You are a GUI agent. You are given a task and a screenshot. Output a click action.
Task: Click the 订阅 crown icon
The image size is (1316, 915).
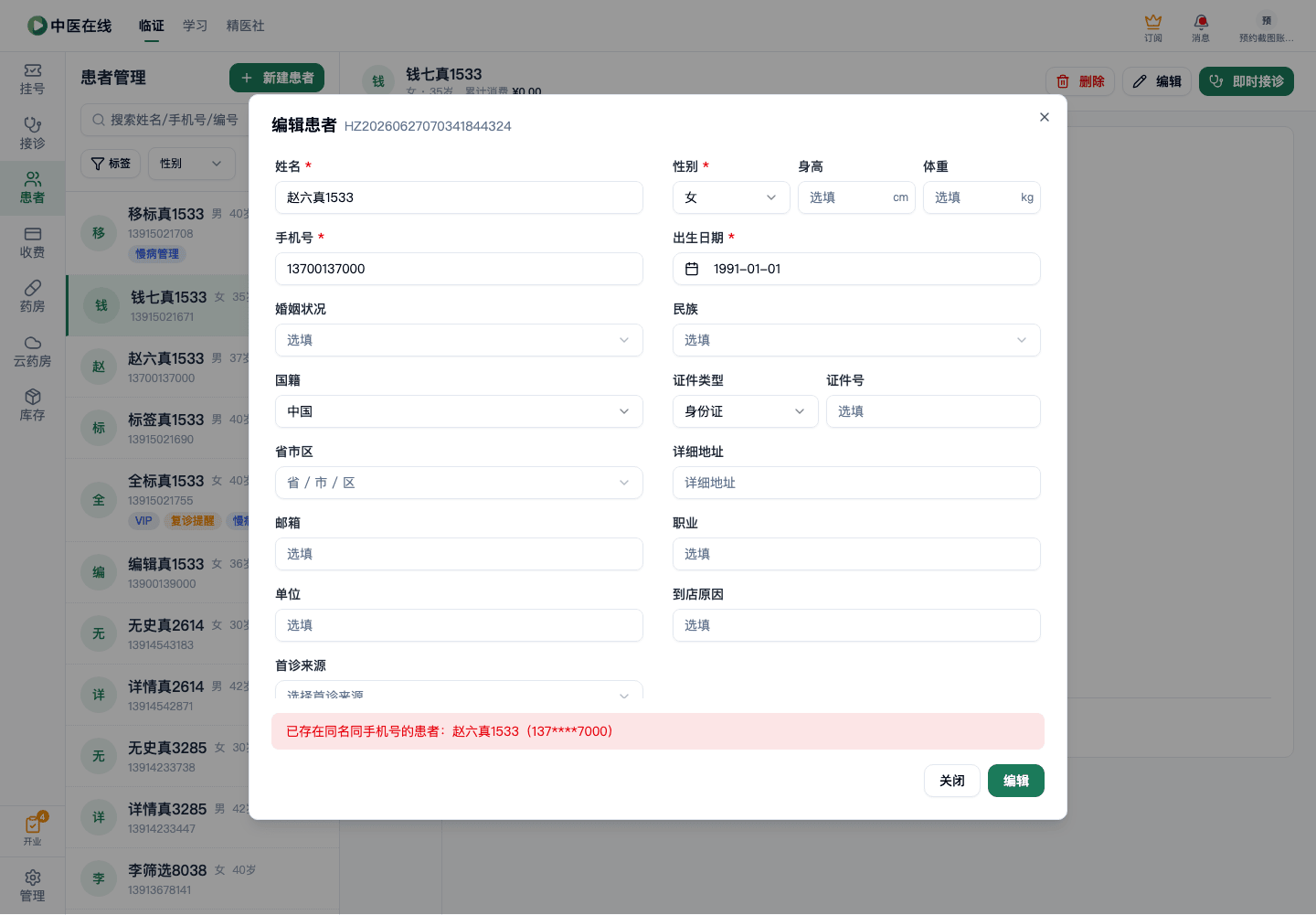click(1153, 27)
